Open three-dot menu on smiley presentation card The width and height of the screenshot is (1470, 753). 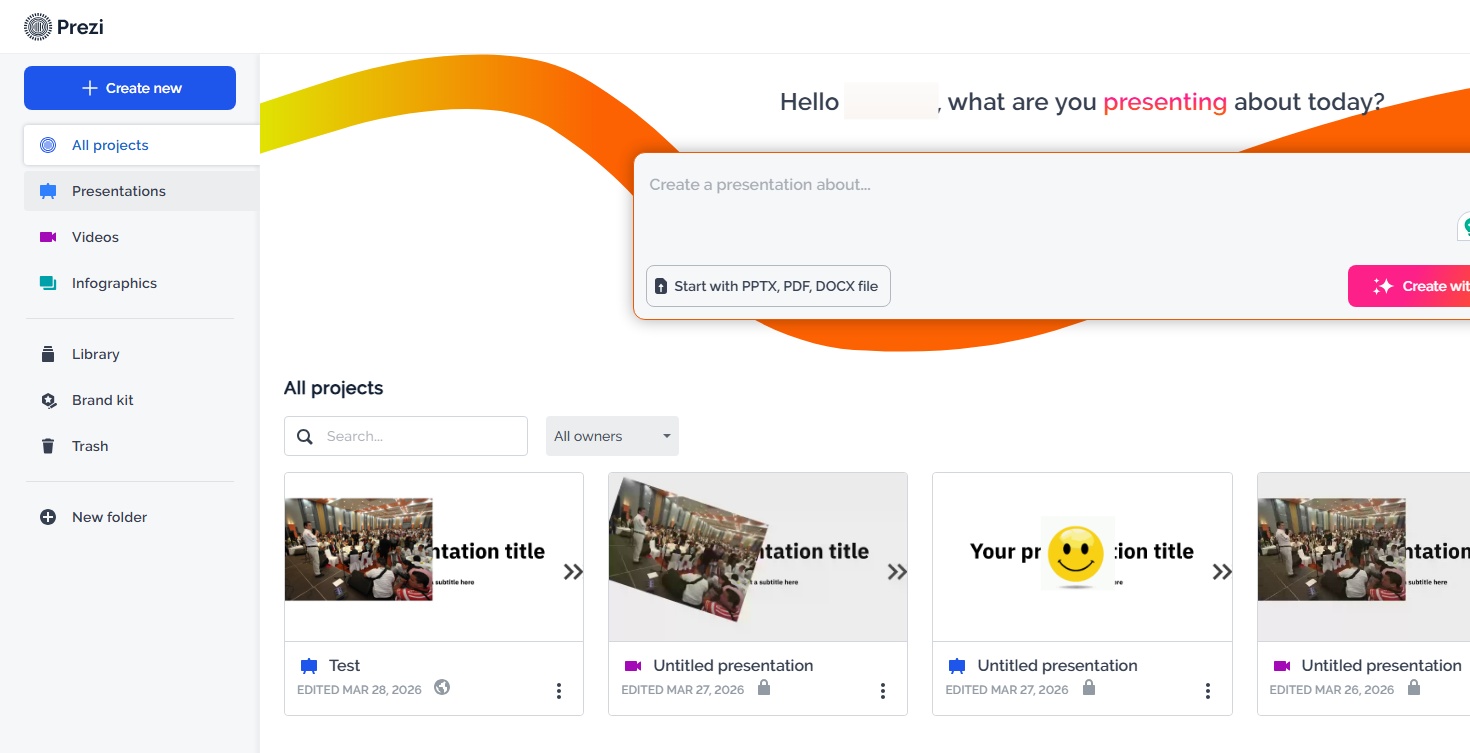[x=1208, y=691]
